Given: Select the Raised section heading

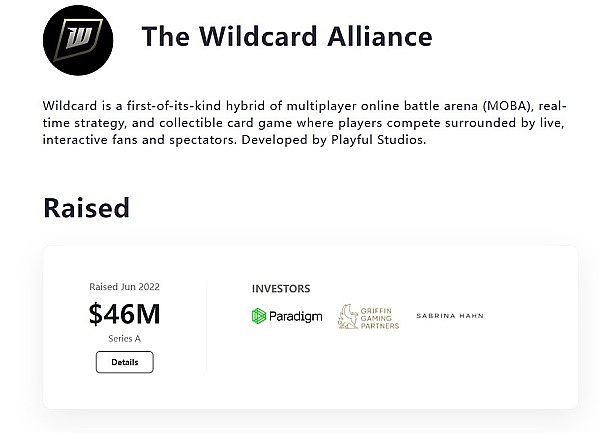Looking at the screenshot, I should pyautogui.click(x=86, y=207).
